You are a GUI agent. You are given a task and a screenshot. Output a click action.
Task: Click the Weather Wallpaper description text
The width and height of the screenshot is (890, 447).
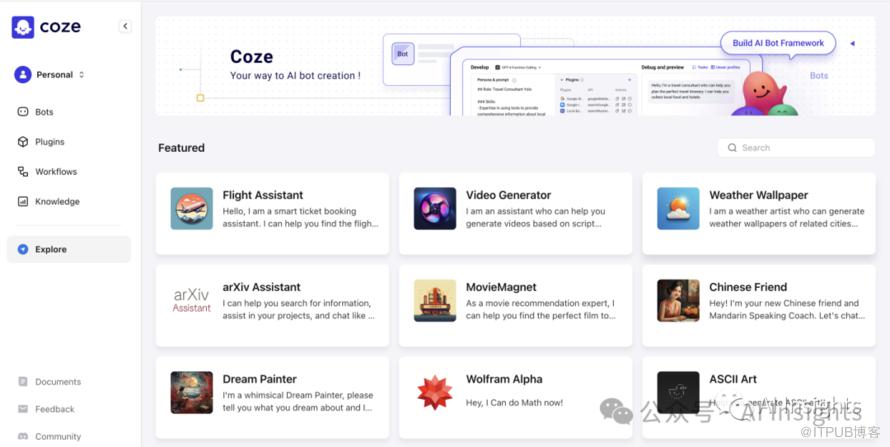pos(787,217)
